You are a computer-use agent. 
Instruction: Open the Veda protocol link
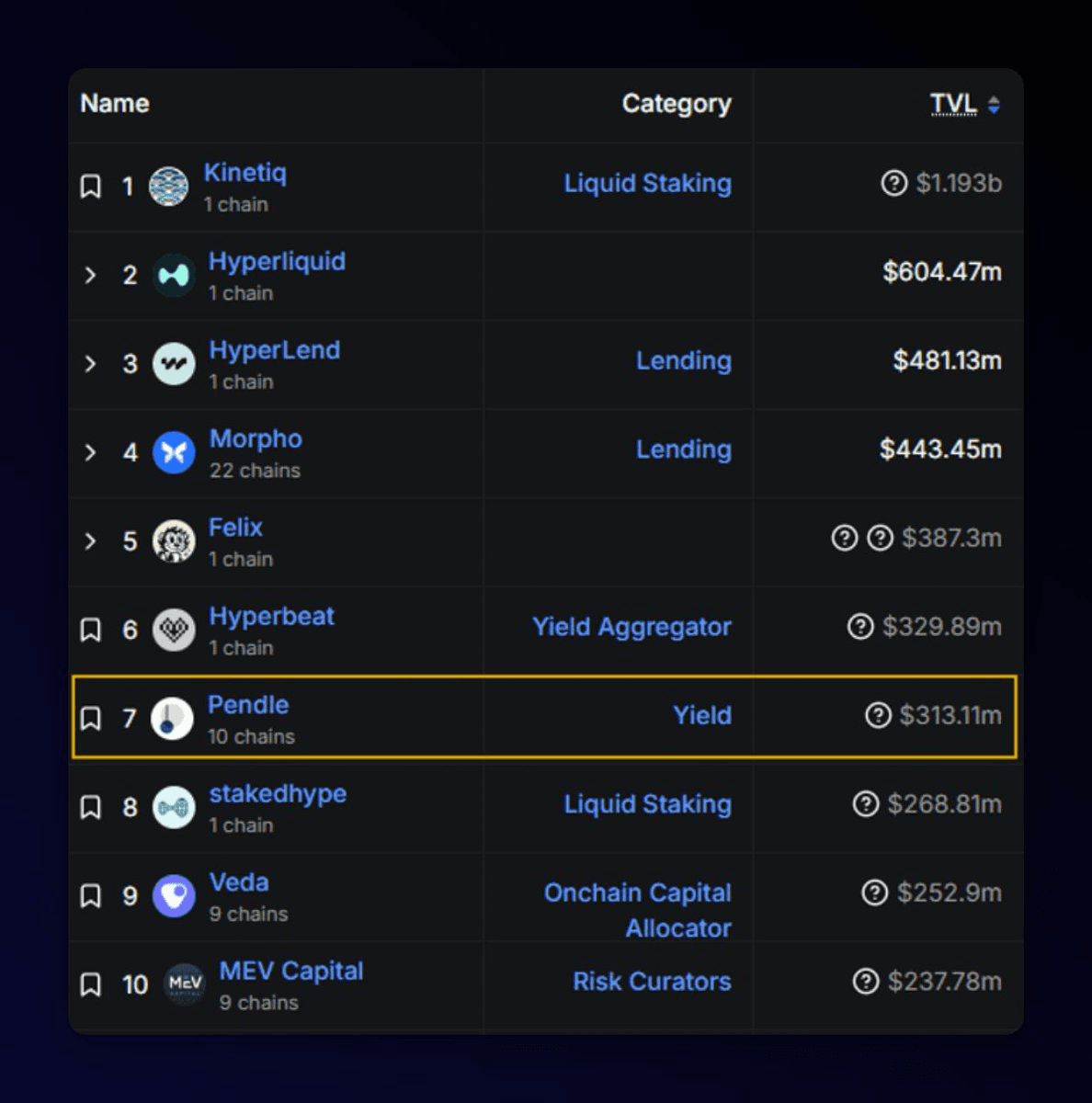pos(239,882)
